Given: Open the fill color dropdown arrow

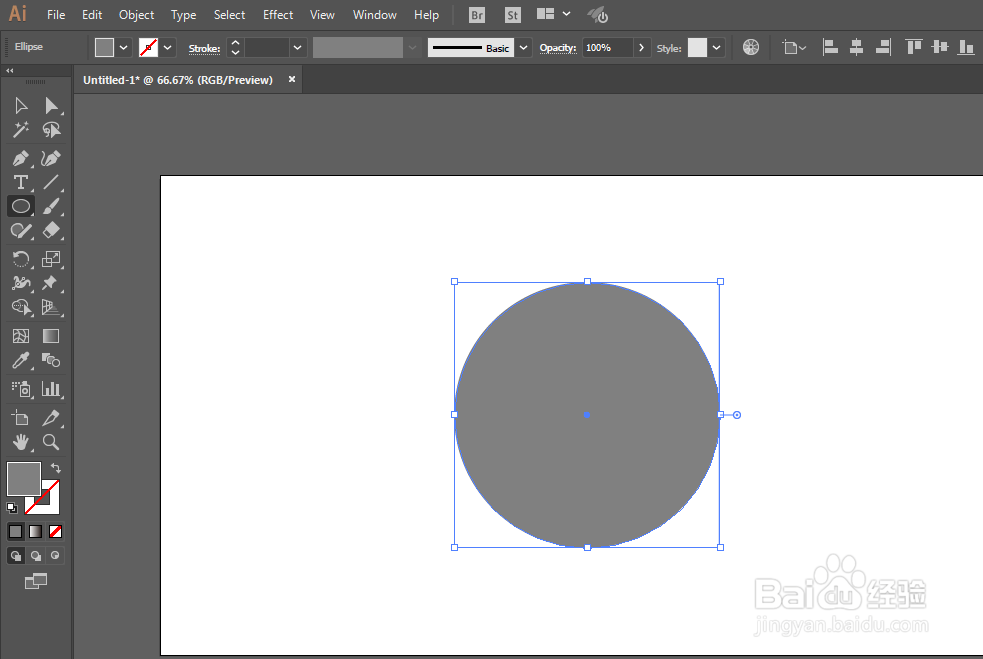Looking at the screenshot, I should click(x=124, y=47).
